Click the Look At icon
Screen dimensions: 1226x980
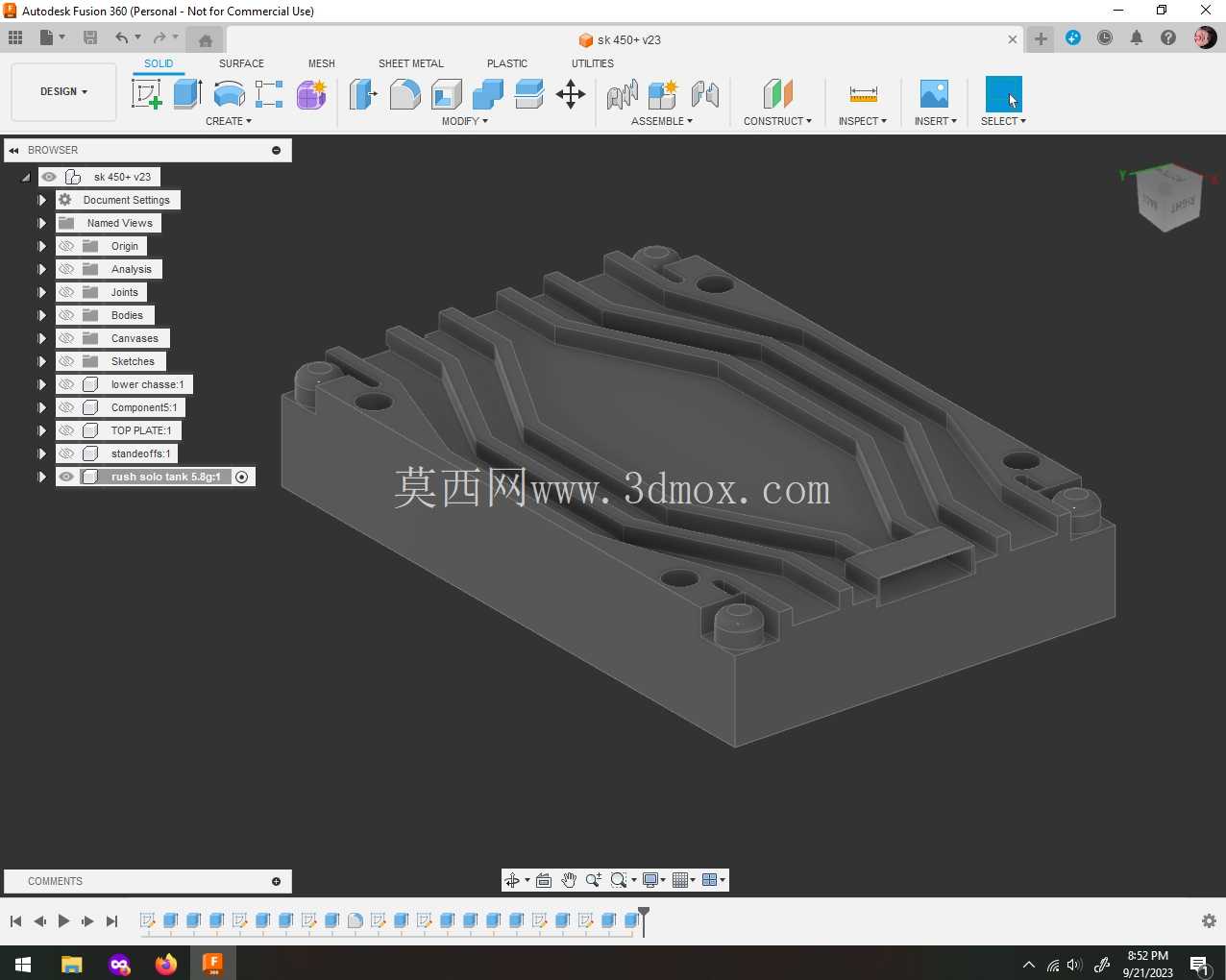tap(544, 880)
